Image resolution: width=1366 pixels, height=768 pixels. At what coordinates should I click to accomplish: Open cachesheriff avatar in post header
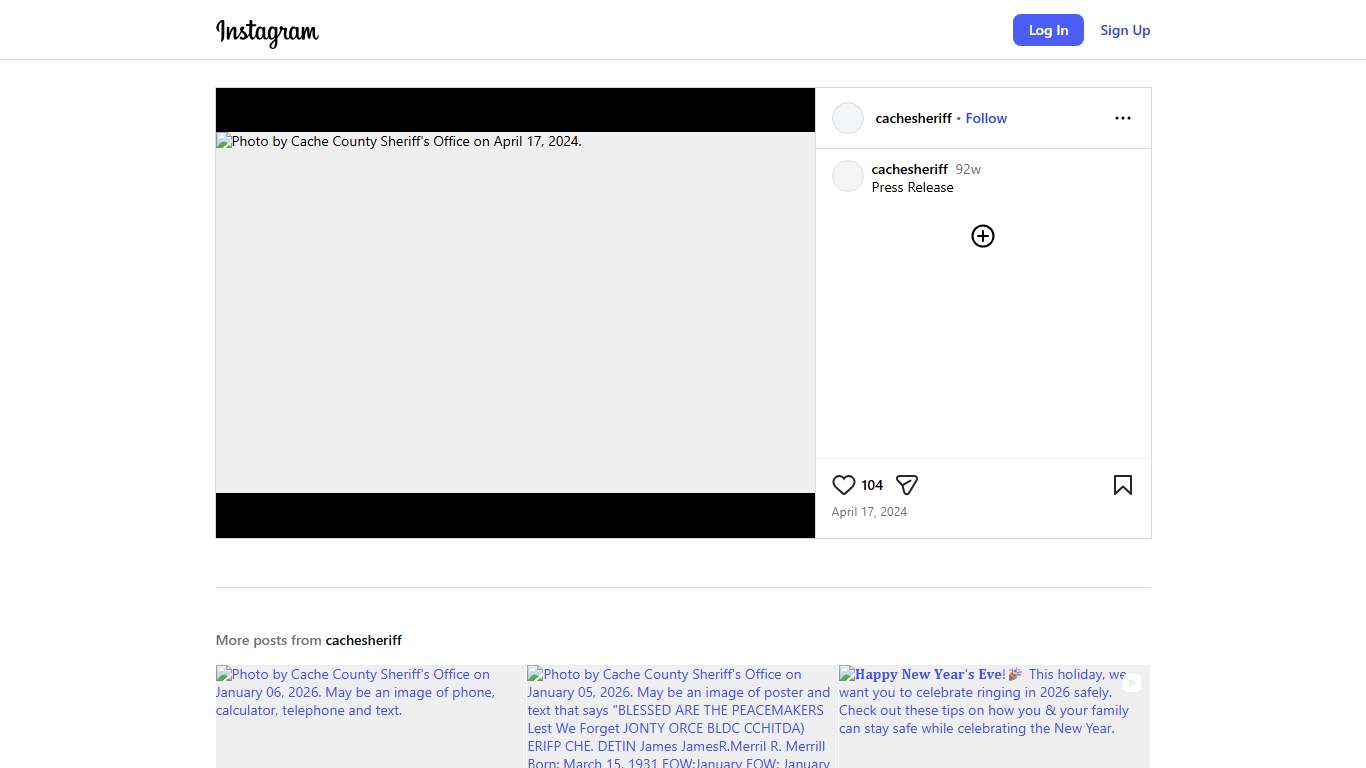[x=847, y=118]
